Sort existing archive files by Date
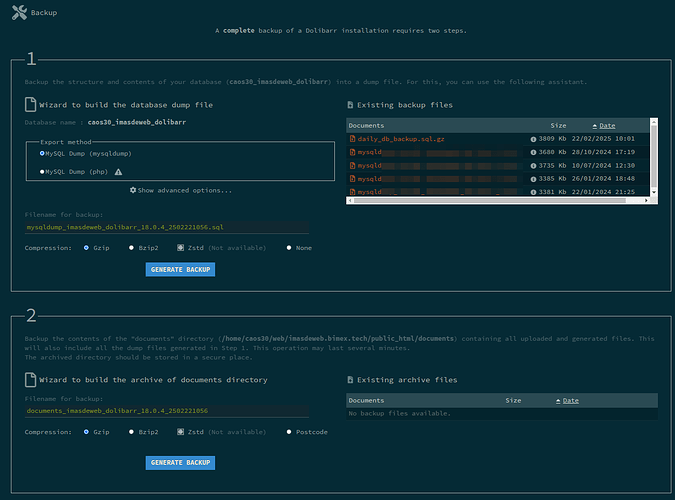The image size is (675, 500). pyautogui.click(x=570, y=401)
